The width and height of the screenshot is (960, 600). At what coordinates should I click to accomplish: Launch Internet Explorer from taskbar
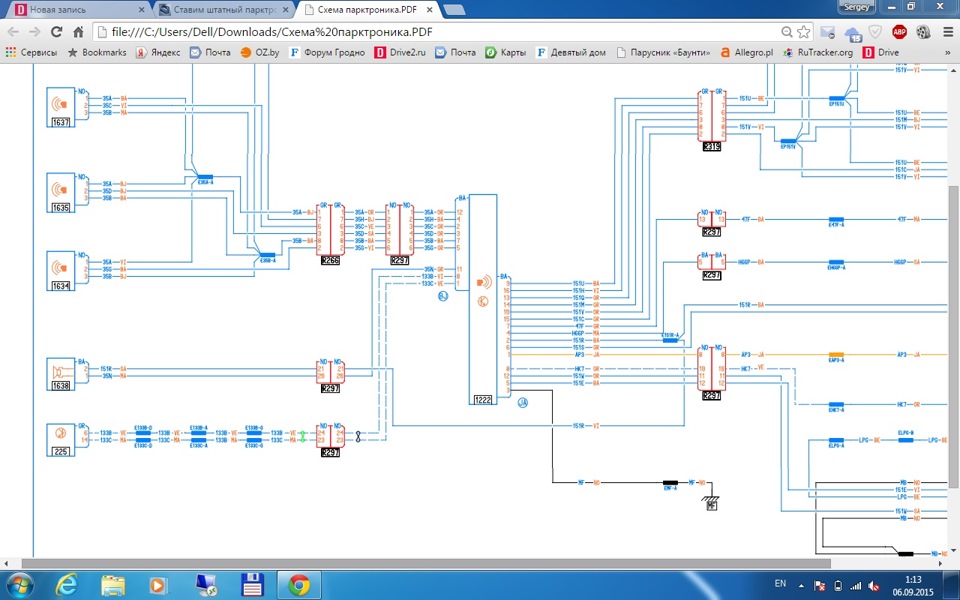click(x=65, y=585)
